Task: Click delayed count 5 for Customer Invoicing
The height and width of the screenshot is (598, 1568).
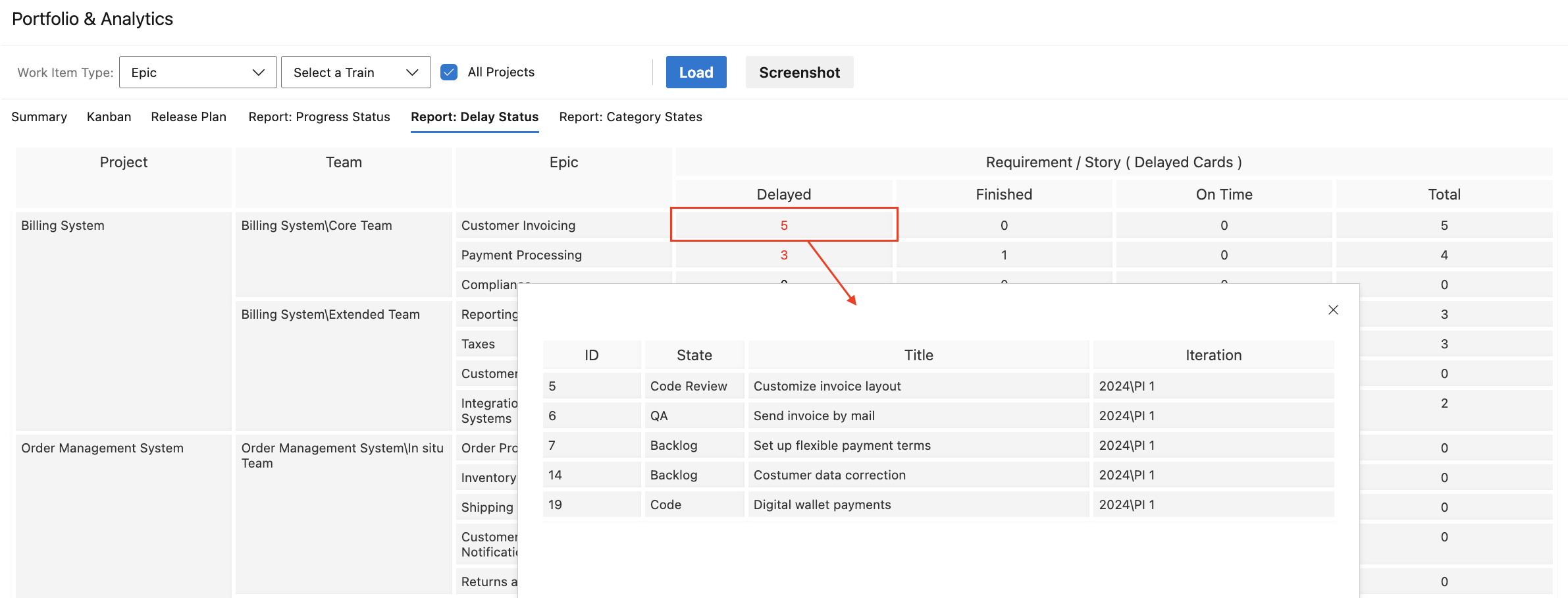Action: [783, 225]
